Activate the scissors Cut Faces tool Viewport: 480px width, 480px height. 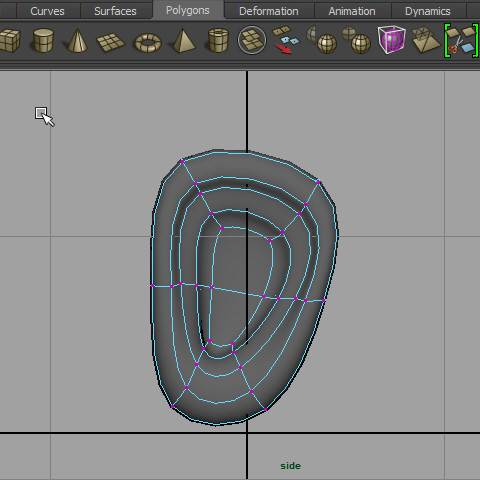tap(462, 41)
